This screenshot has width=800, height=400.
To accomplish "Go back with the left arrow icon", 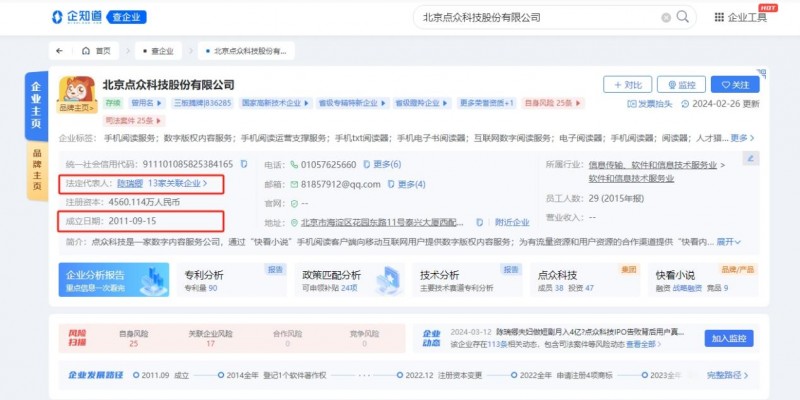I will pyautogui.click(x=60, y=51).
